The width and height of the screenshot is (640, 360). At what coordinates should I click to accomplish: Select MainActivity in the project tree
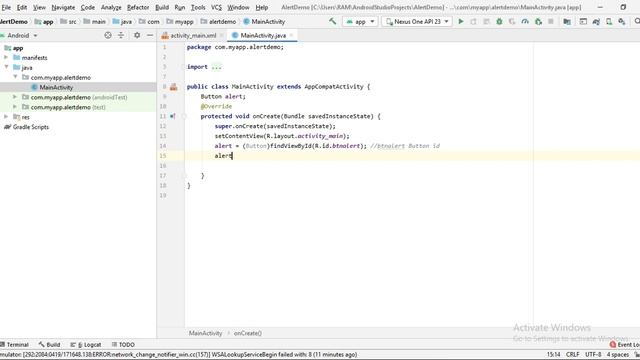click(56, 87)
